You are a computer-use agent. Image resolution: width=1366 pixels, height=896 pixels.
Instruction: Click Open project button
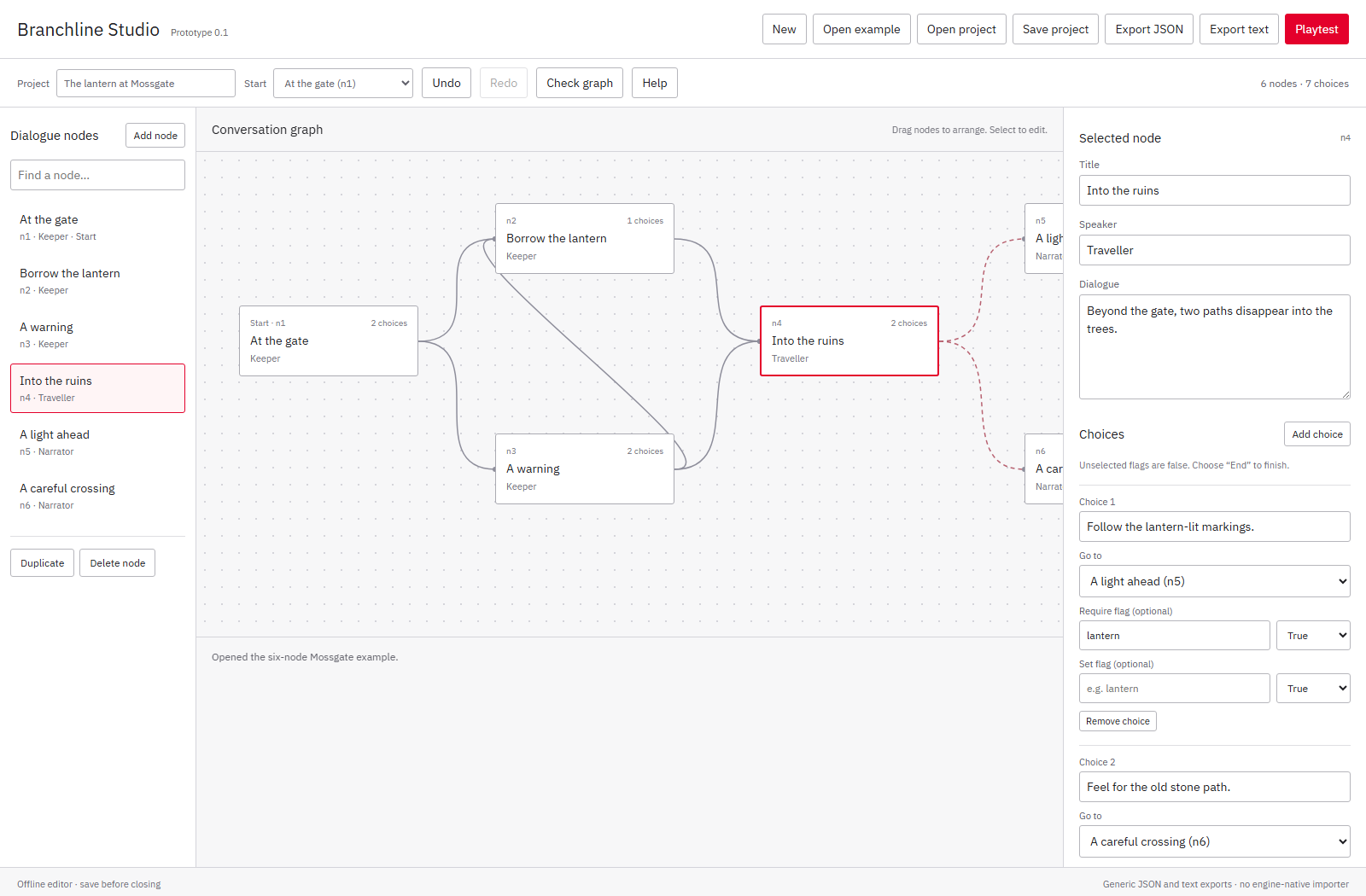[x=961, y=29]
